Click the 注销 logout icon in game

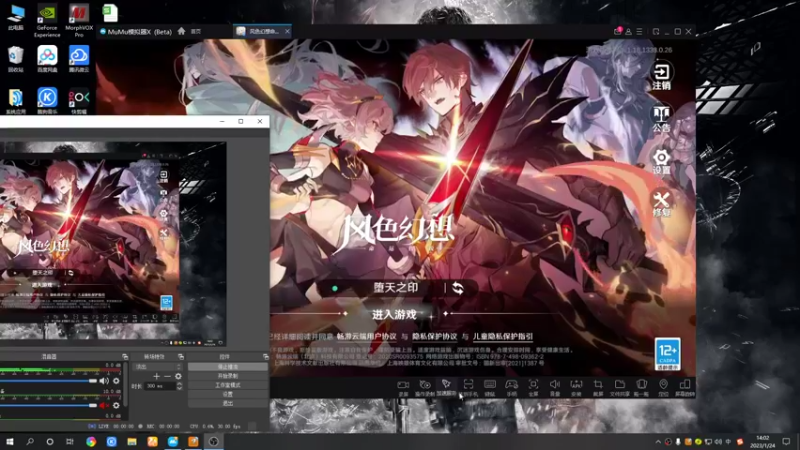click(x=661, y=76)
